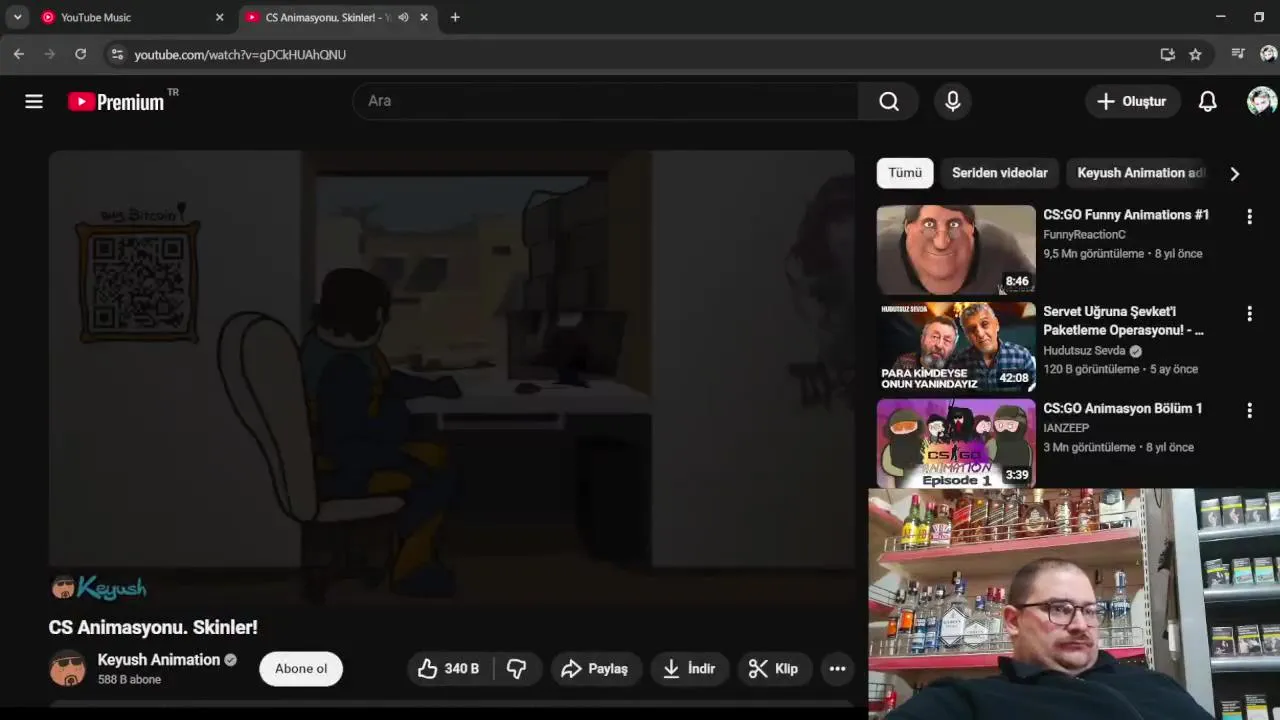Click Hudutsuz Sevda channel name
The image size is (1280, 720).
[1084, 351]
